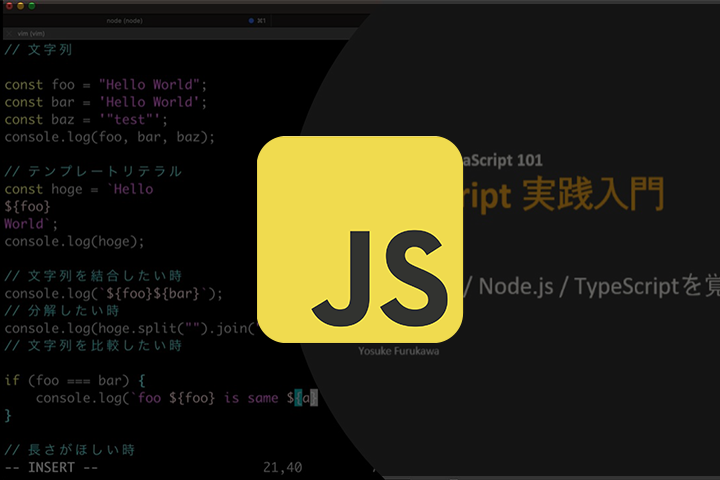This screenshot has height=480, width=720.
Task: Click the line const baz = '"test"';
Action: coord(86,119)
